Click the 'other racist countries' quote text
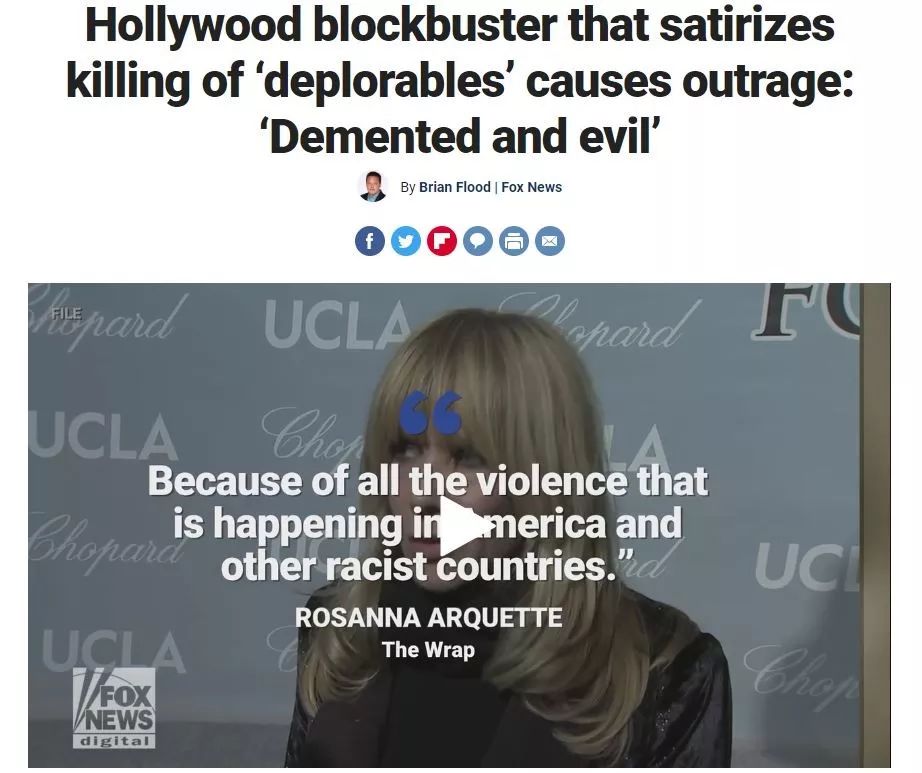Screen dimensions: 922x773 419,566
